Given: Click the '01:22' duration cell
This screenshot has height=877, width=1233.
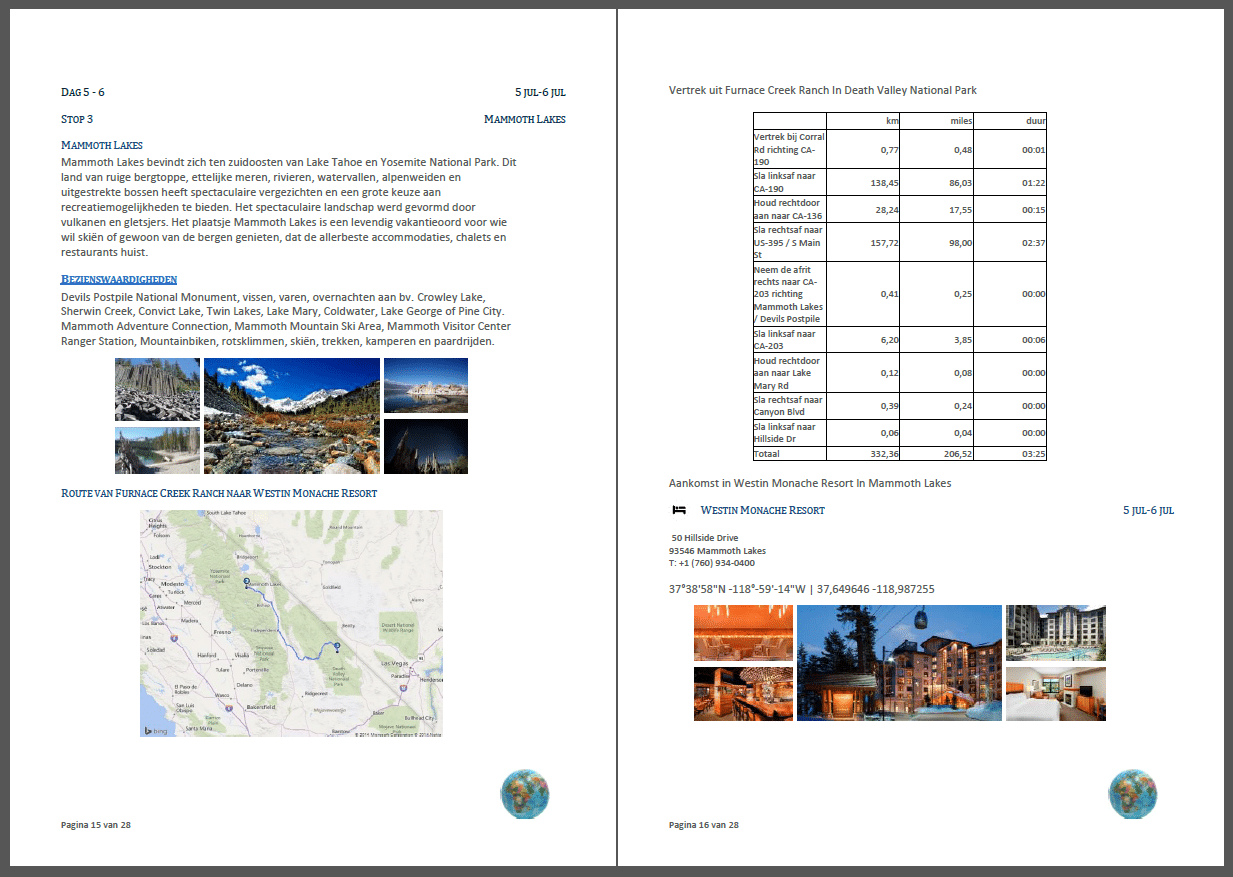Looking at the screenshot, I should coord(1010,182).
